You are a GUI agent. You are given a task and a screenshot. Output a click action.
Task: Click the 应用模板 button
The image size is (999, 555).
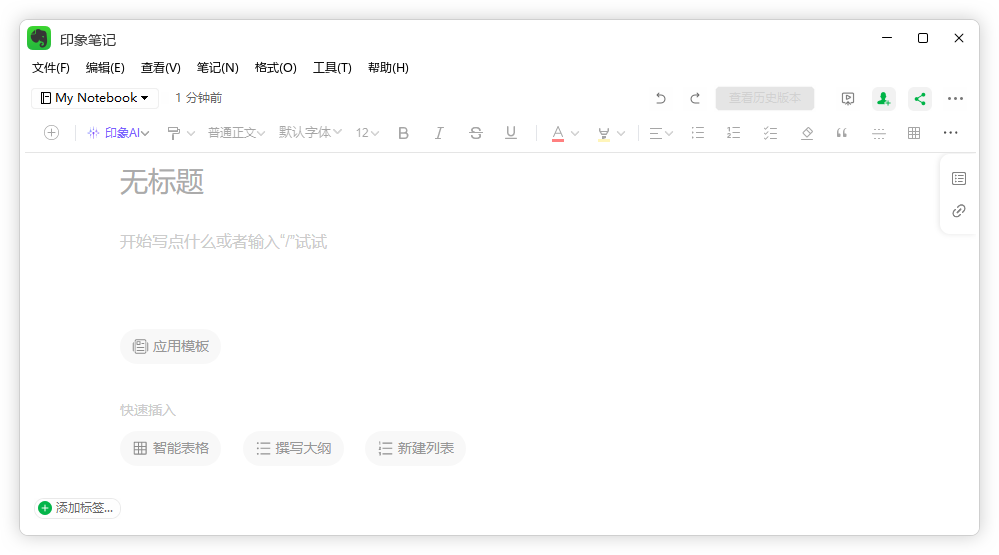170,347
